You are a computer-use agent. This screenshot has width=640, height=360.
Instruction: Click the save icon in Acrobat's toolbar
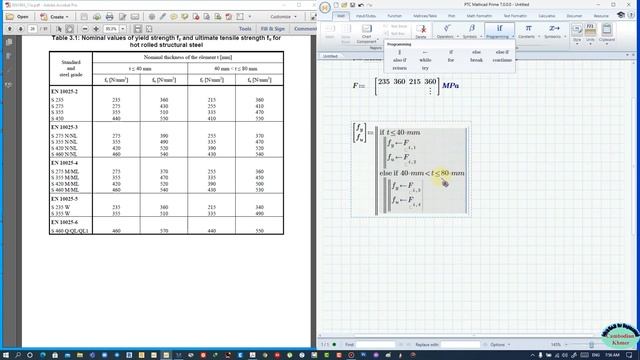(x=84, y=17)
